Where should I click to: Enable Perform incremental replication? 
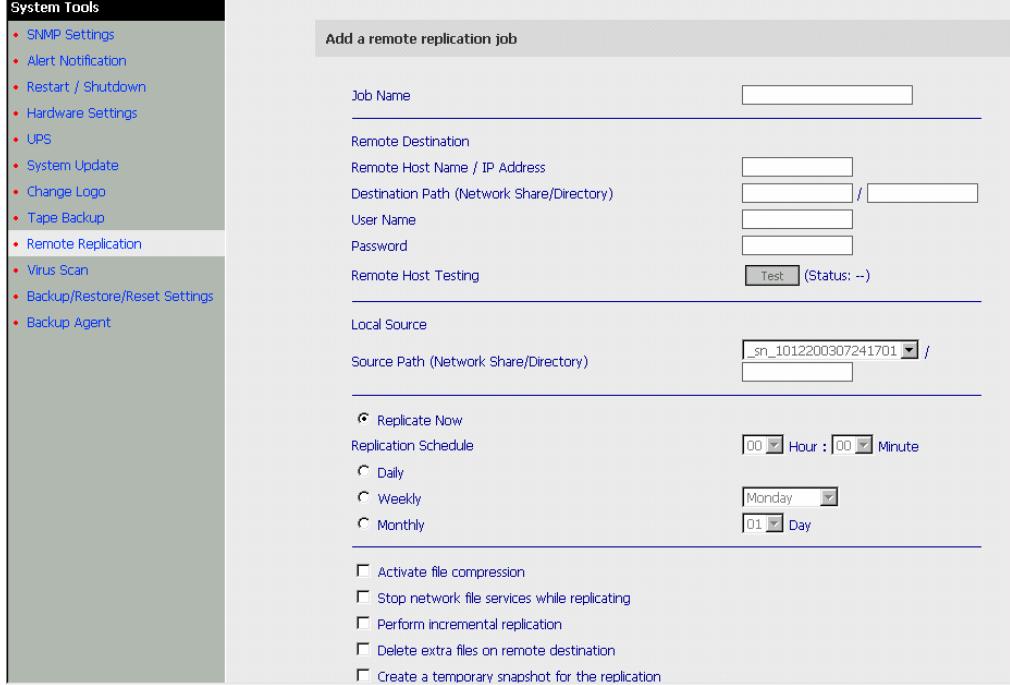[363, 623]
